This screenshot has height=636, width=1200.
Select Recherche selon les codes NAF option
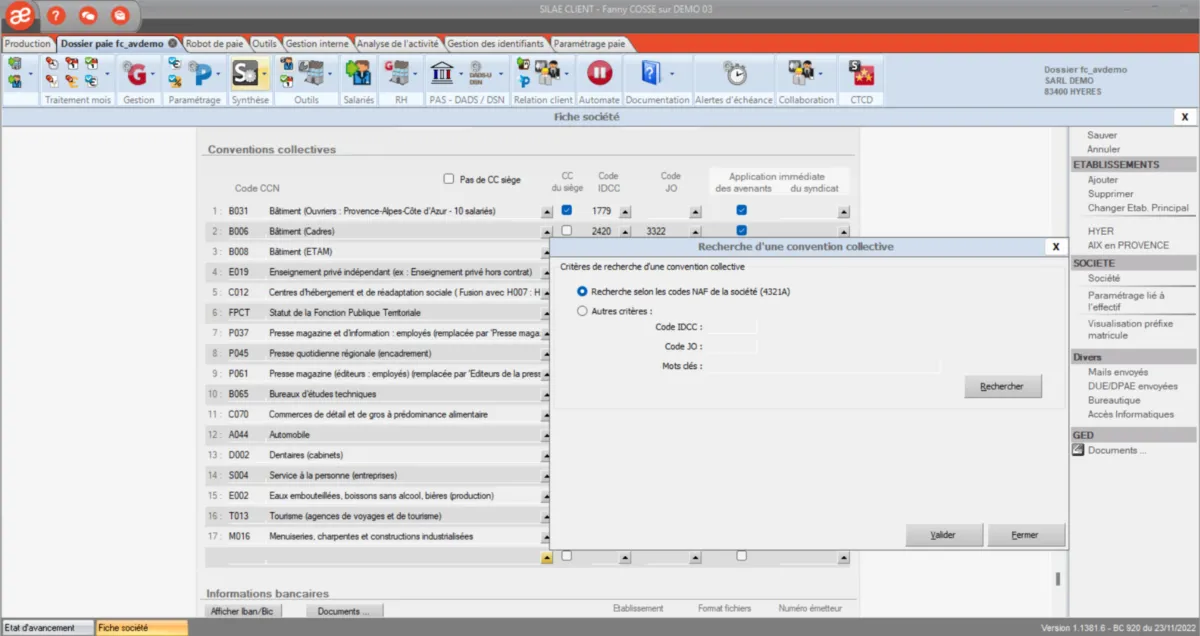(x=583, y=291)
